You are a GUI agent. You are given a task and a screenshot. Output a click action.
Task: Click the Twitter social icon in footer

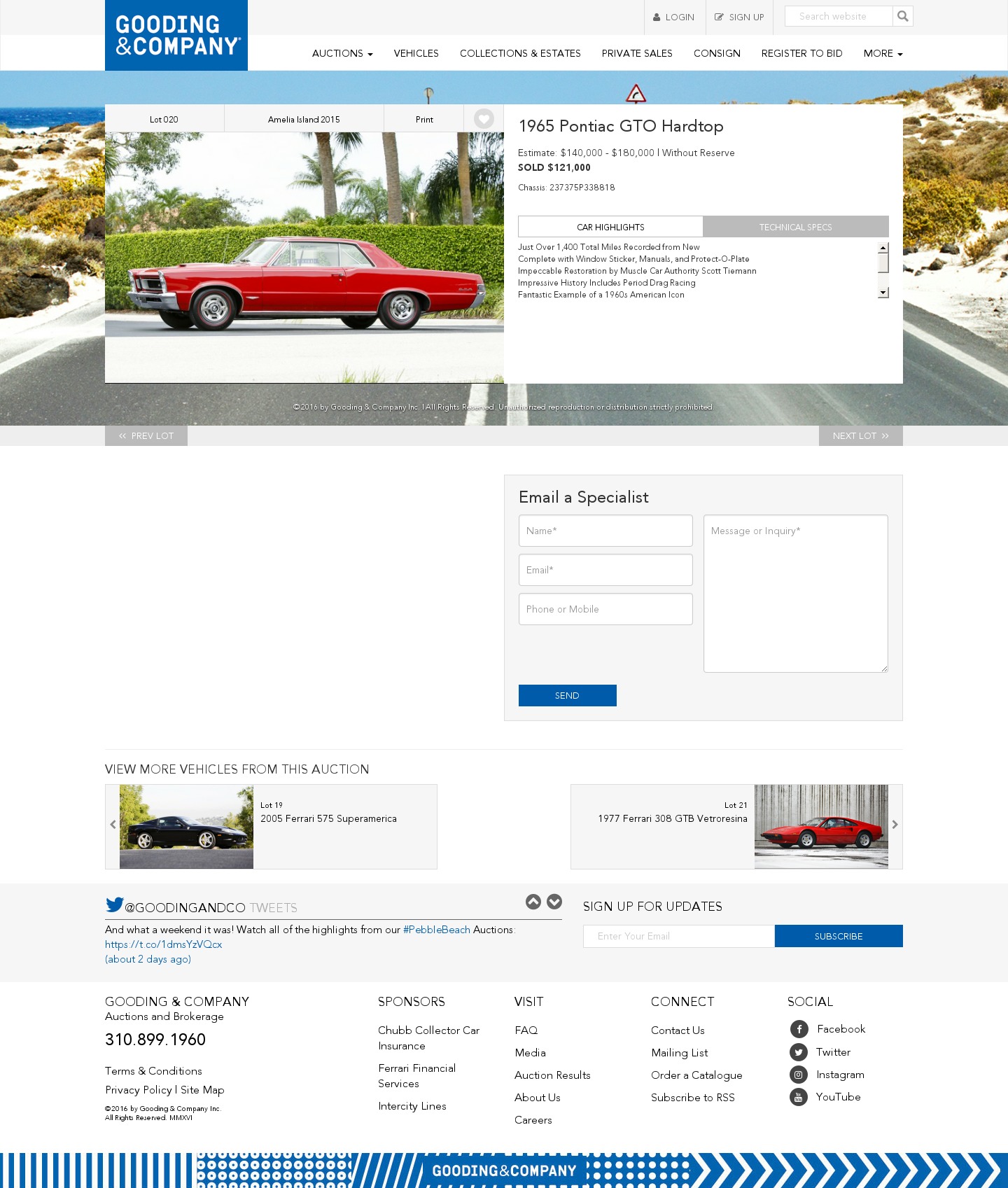(799, 1052)
